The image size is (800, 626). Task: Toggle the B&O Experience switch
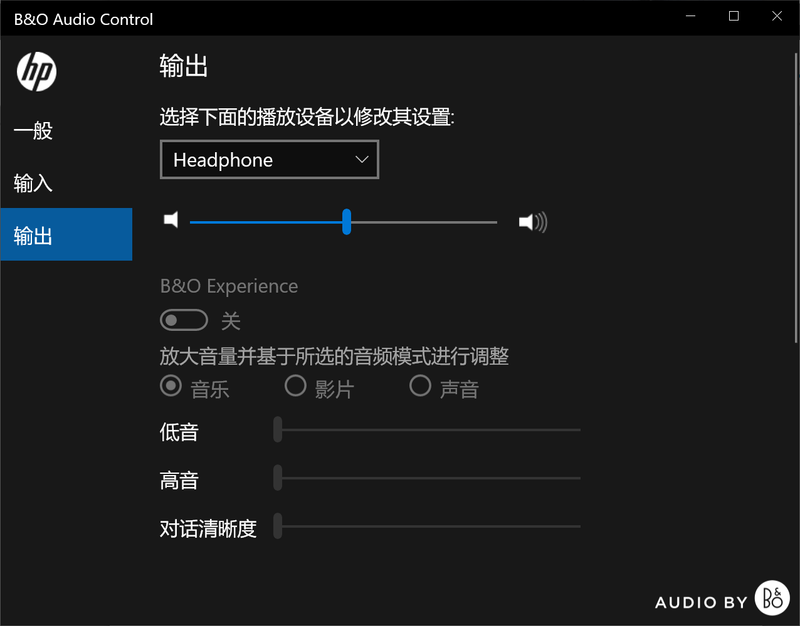[x=184, y=320]
